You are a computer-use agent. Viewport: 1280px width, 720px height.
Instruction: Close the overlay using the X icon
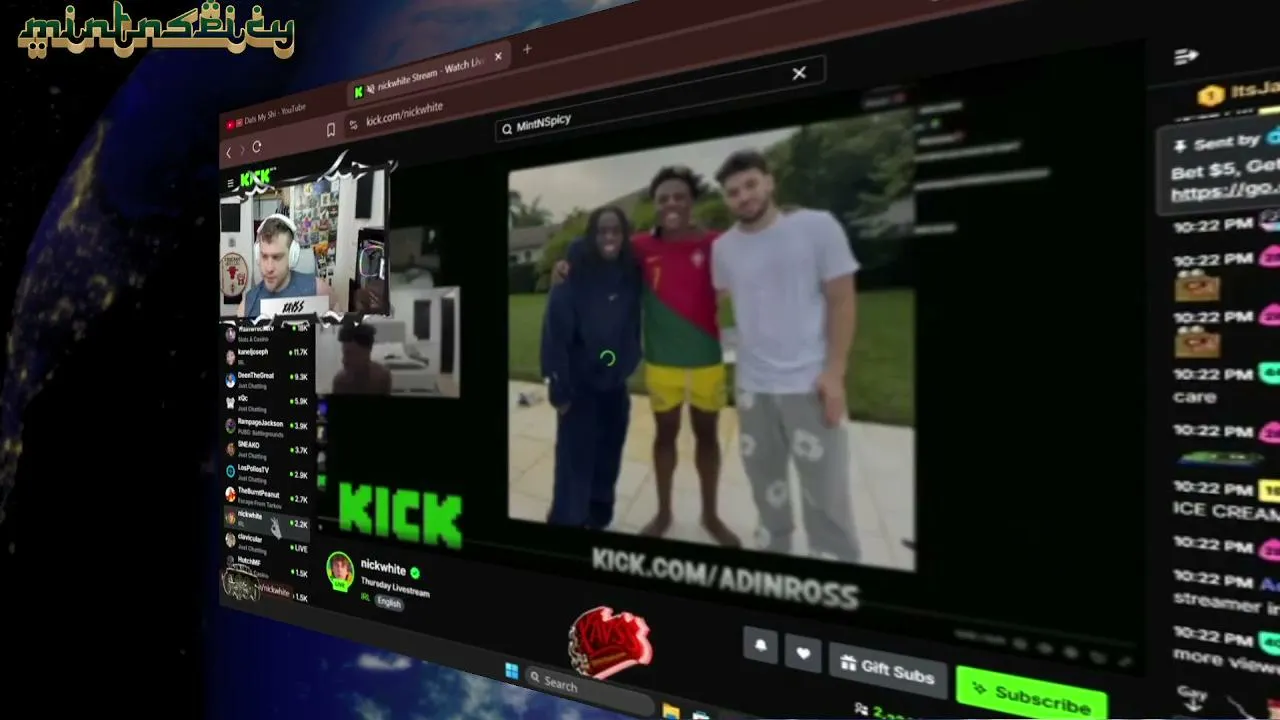coord(799,73)
